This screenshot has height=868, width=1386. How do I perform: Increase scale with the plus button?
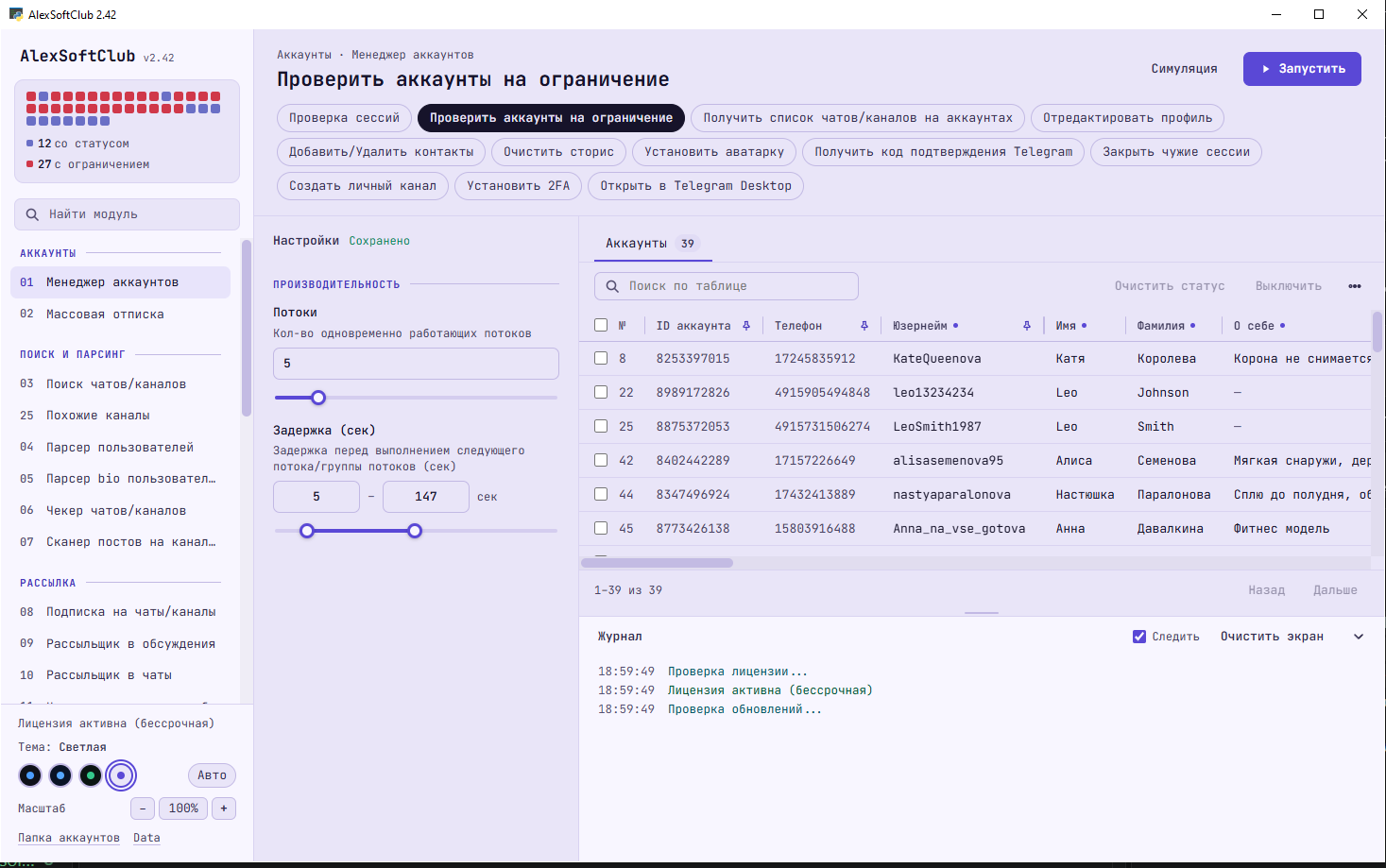[x=224, y=808]
